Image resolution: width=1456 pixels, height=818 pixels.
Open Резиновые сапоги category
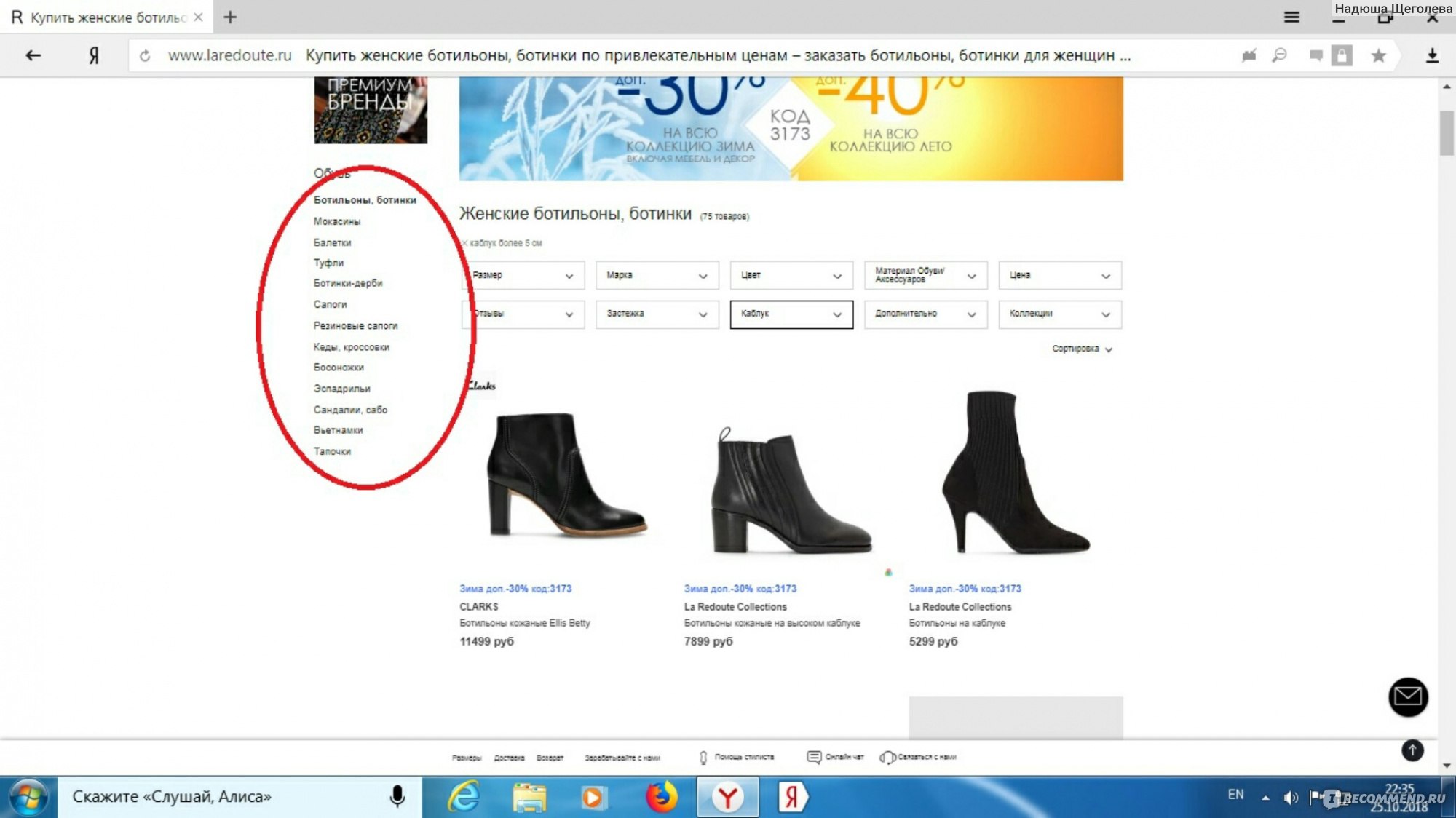[x=355, y=325]
